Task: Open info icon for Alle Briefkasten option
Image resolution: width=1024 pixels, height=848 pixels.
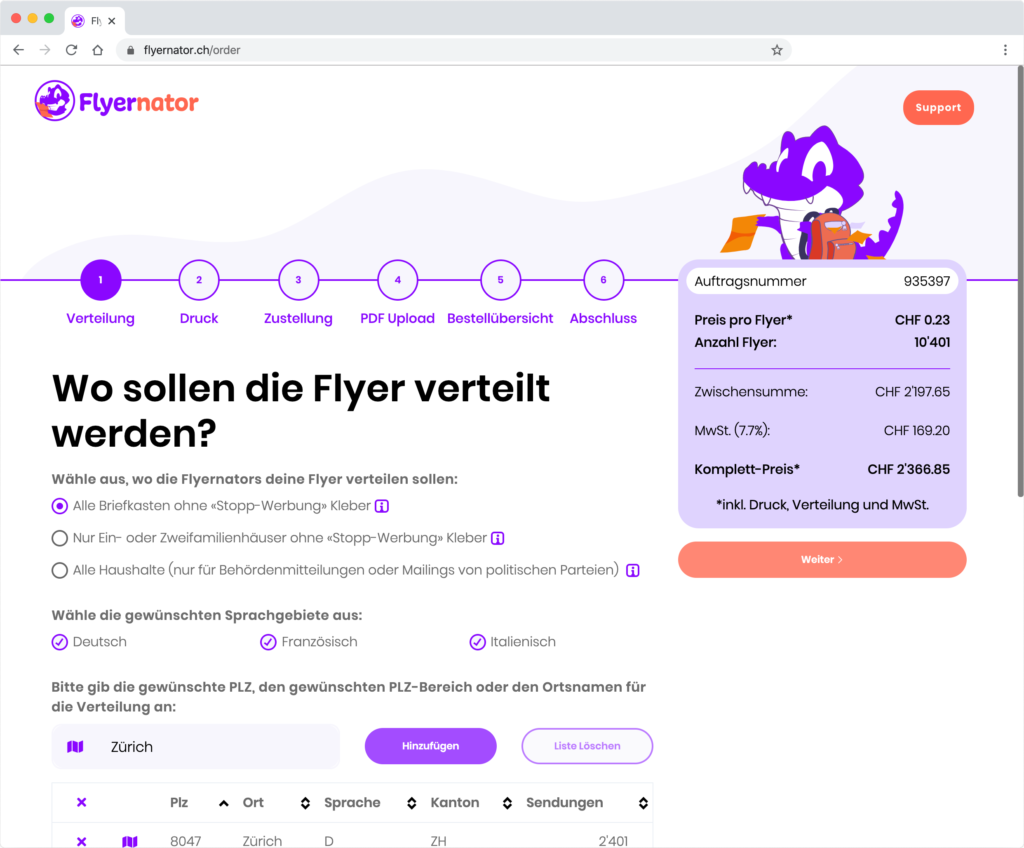Action: 382,506
